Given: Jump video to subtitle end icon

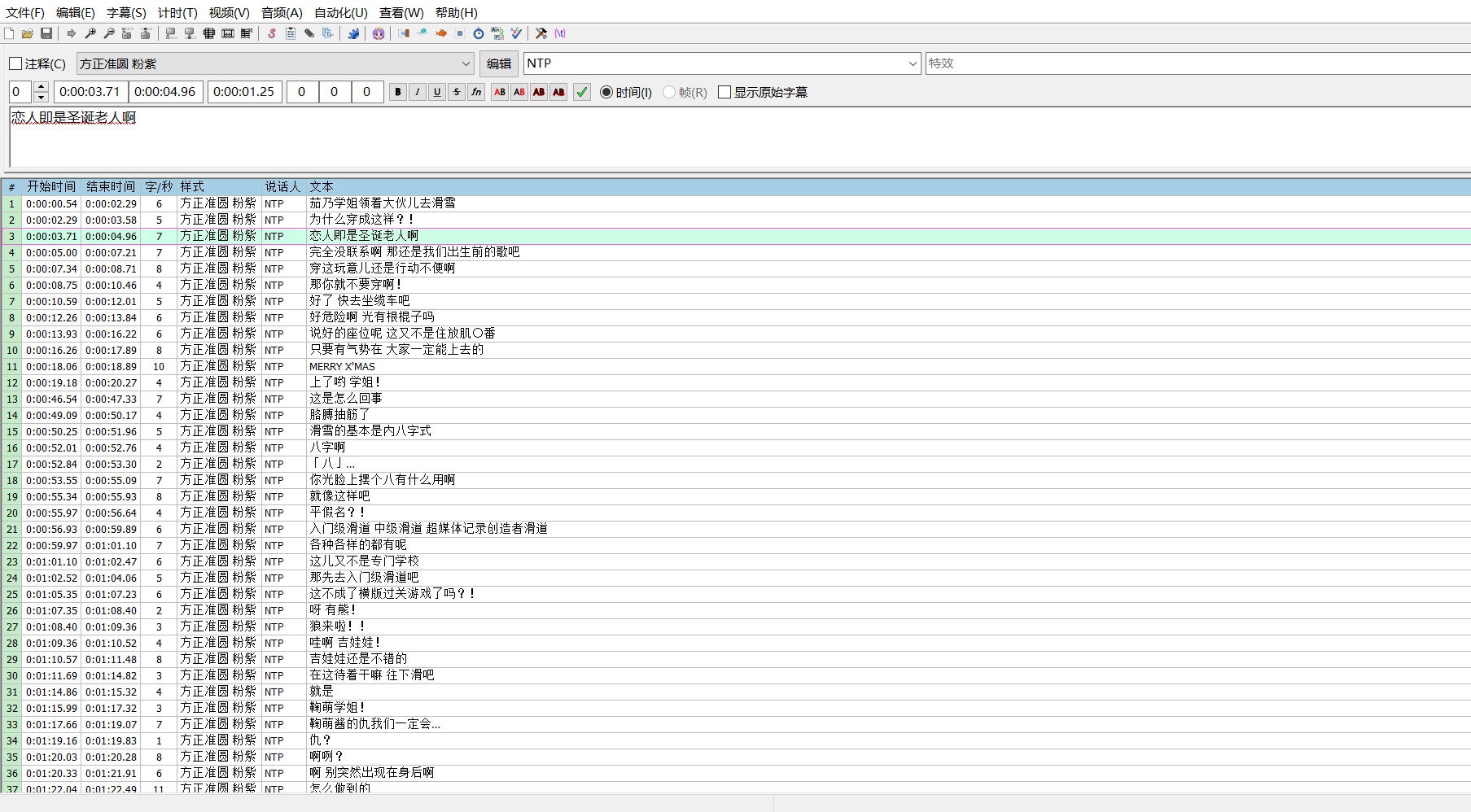Looking at the screenshot, I should tap(146, 33).
